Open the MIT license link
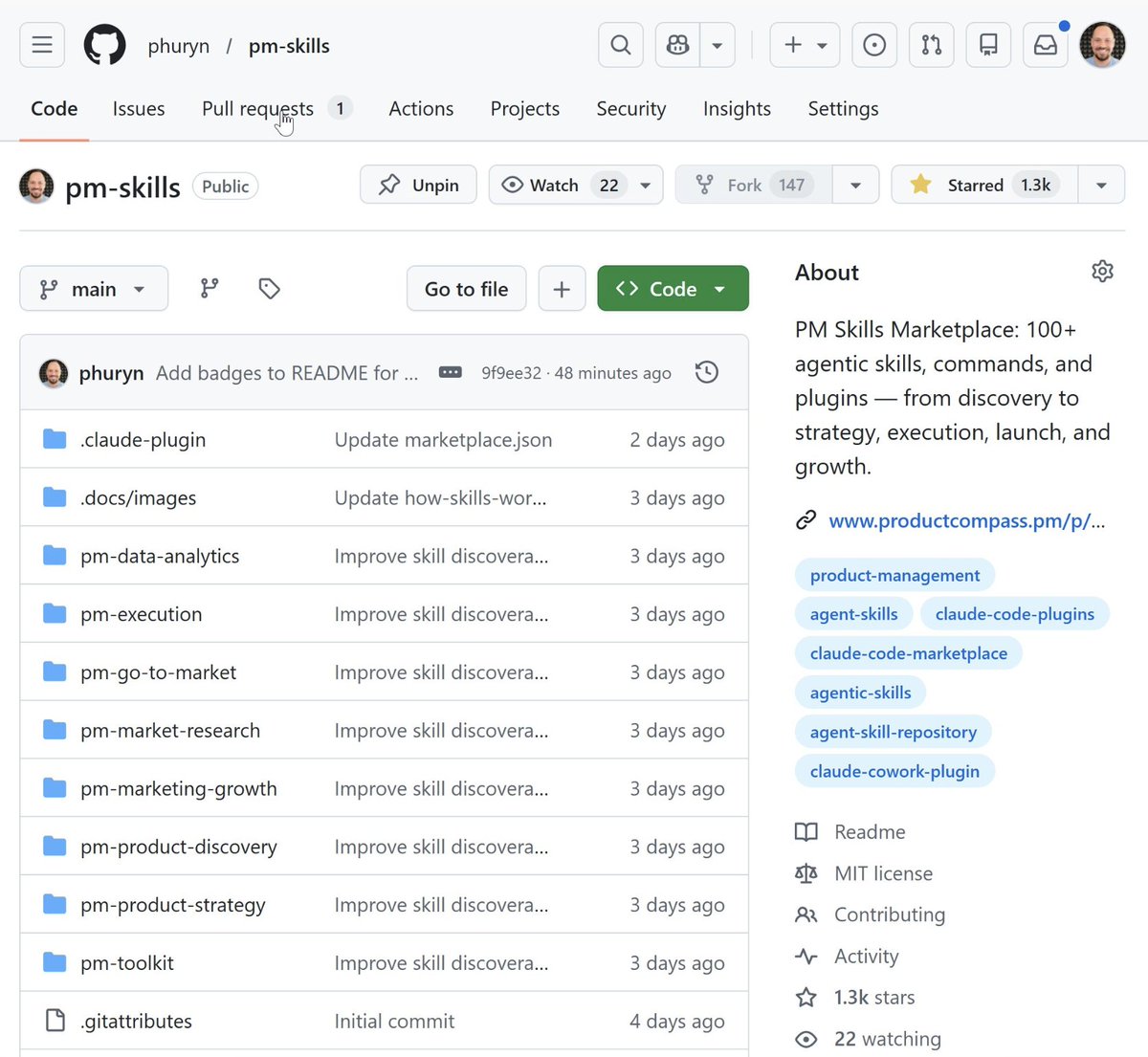 [883, 873]
